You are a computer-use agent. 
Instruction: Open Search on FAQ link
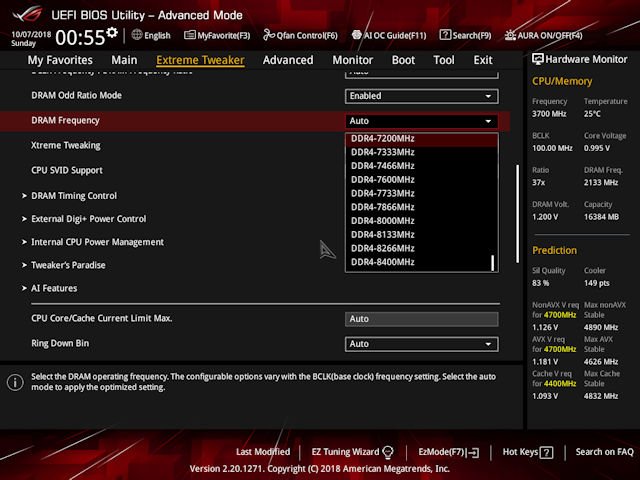tap(604, 452)
